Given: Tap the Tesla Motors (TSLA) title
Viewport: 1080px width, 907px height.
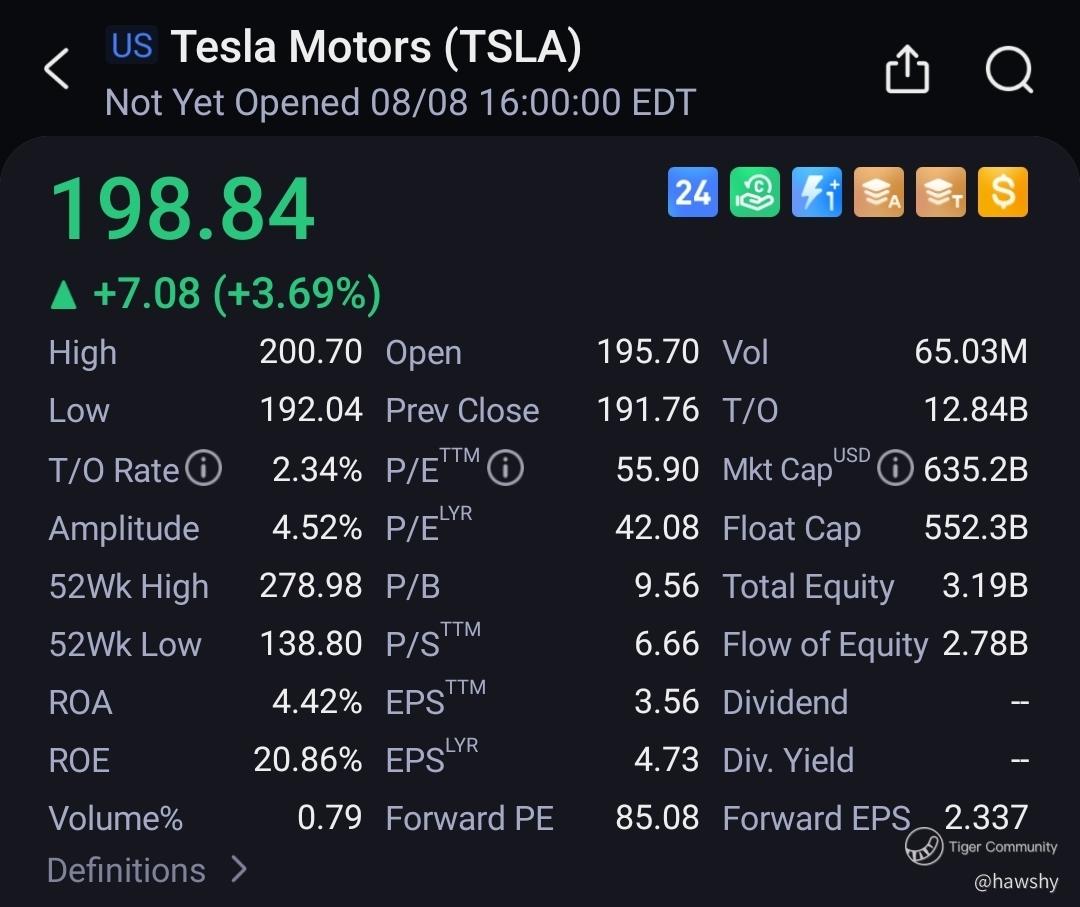Looking at the screenshot, I should [x=375, y=48].
